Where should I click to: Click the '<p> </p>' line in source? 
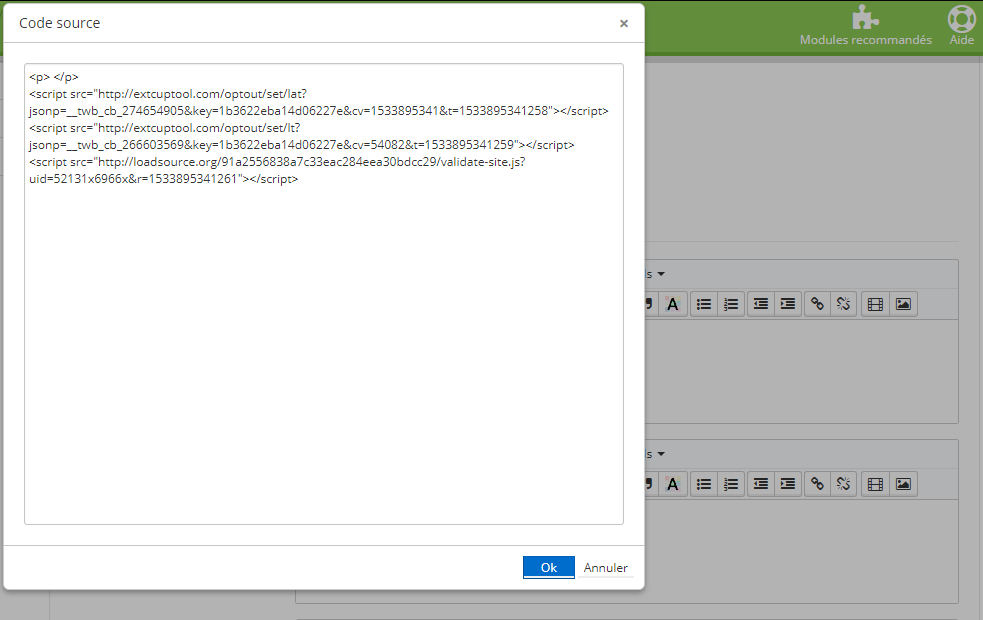pyautogui.click(x=54, y=77)
